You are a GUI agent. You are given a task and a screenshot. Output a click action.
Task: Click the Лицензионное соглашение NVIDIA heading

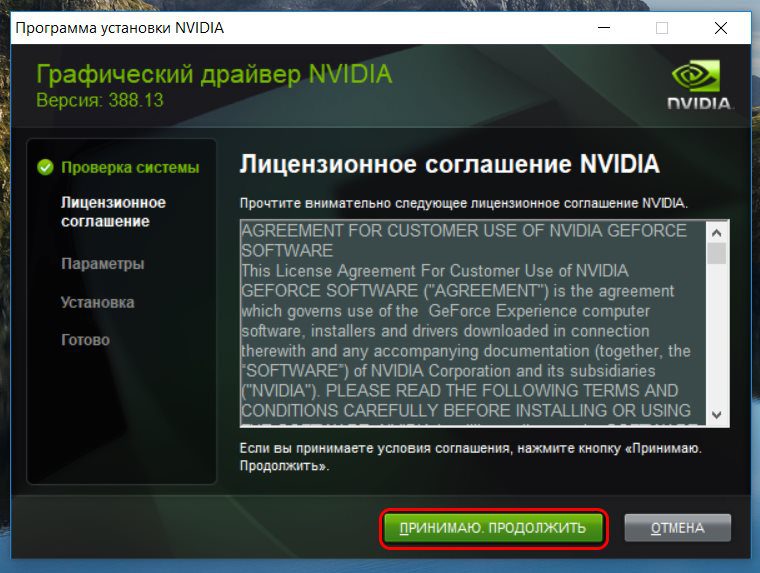click(x=449, y=164)
